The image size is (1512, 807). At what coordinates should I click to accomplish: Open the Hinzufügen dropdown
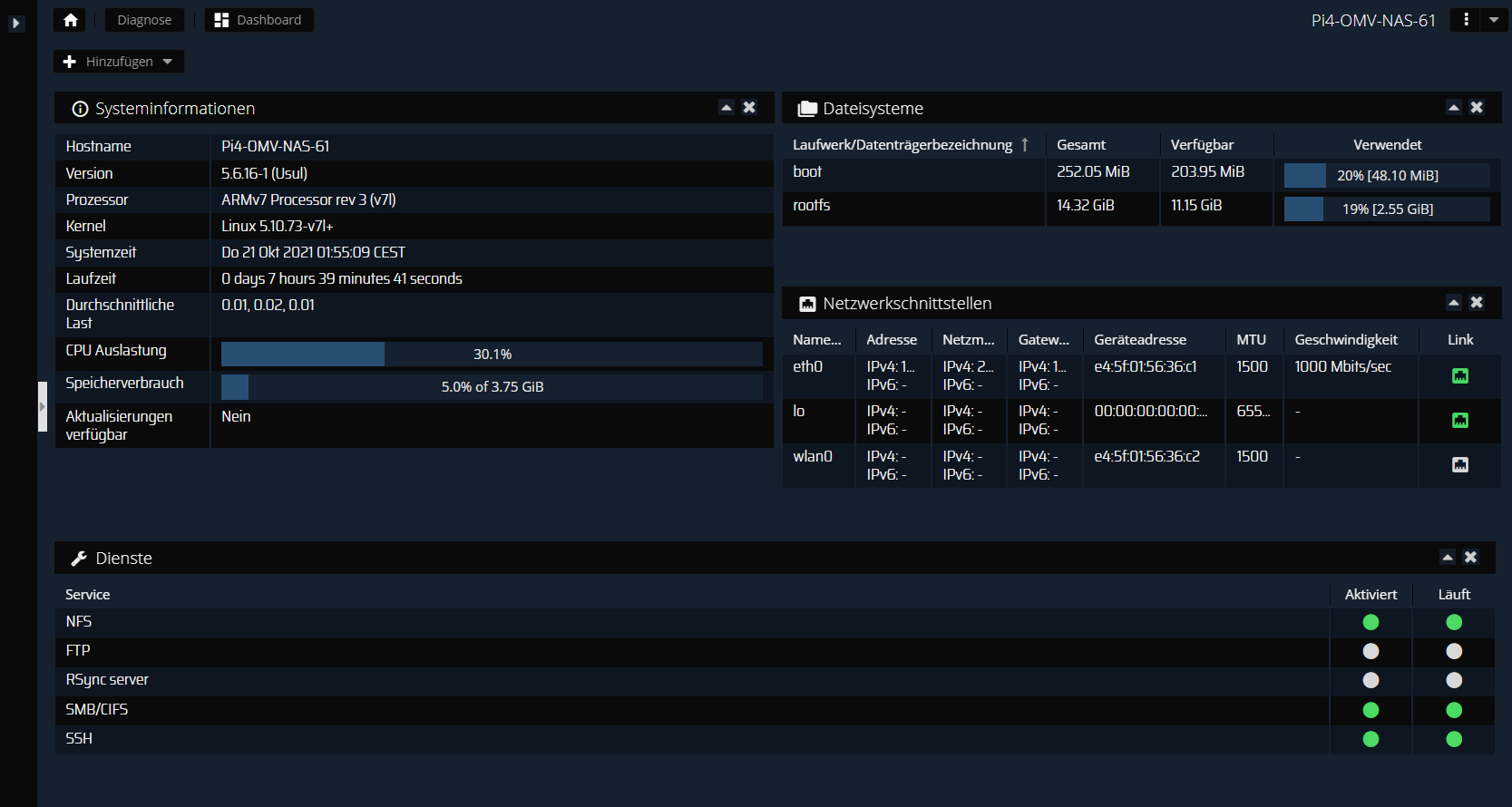pos(119,62)
